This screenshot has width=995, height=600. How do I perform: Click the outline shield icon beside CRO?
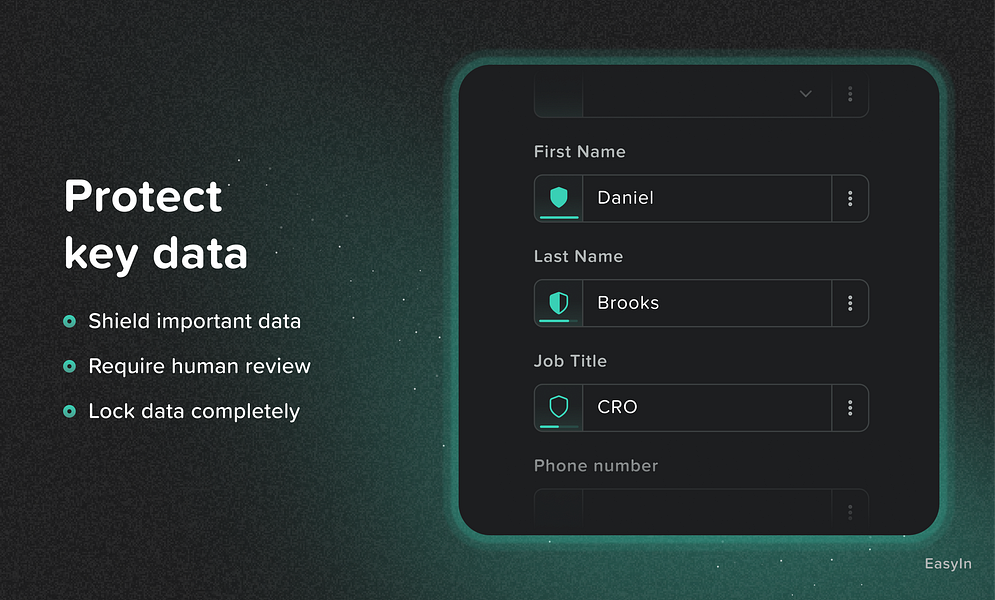pos(558,407)
